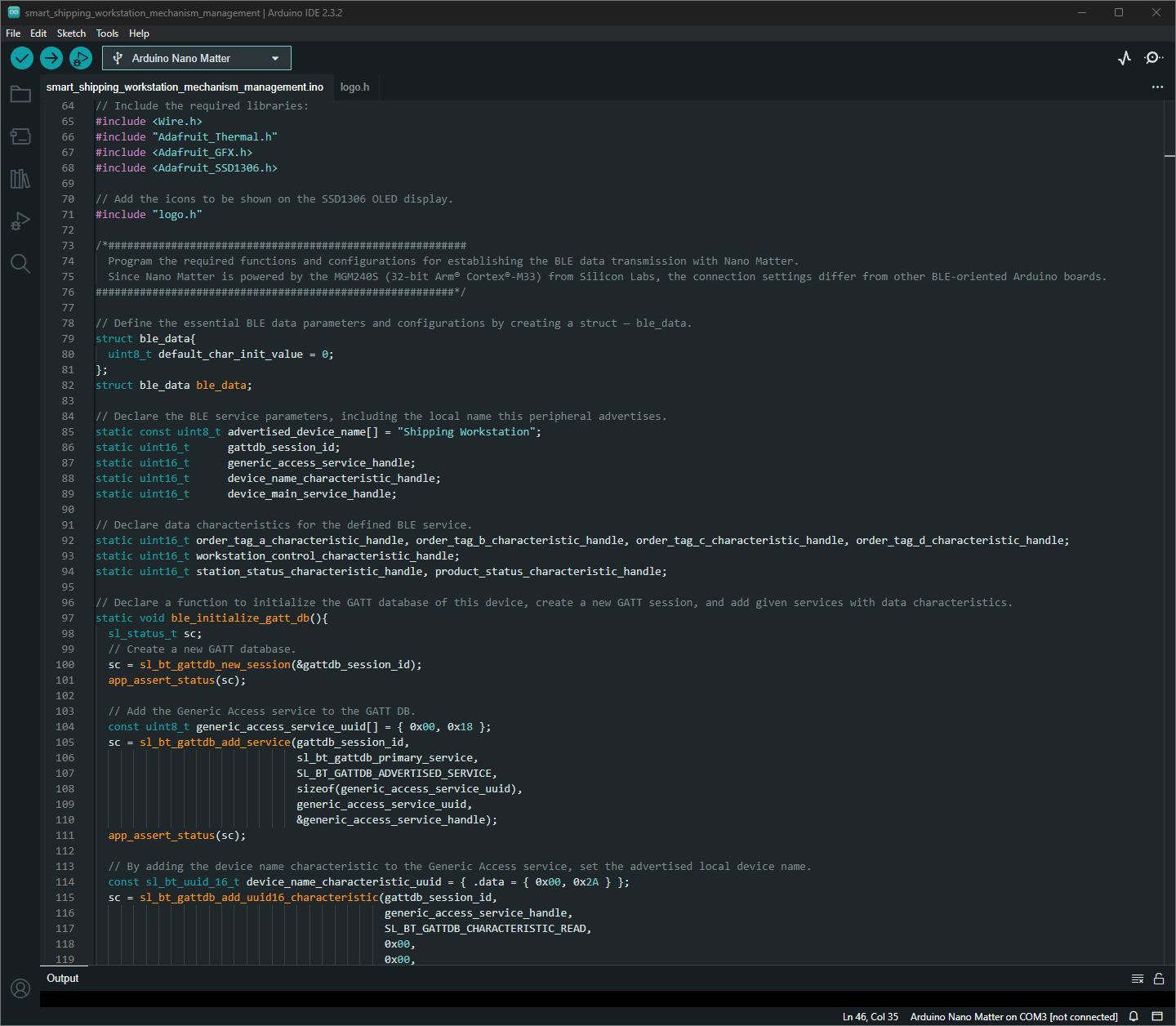The image size is (1176, 1026).
Task: Click the Output panel title
Action: [x=63, y=978]
